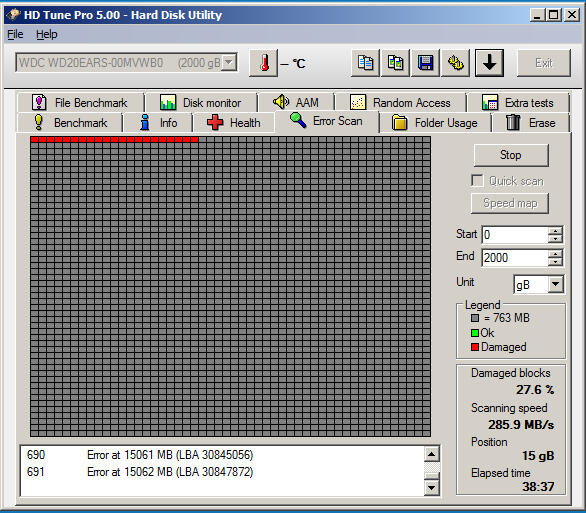
Task: Maximize the HD Tune Pro window
Action: (554, 15)
